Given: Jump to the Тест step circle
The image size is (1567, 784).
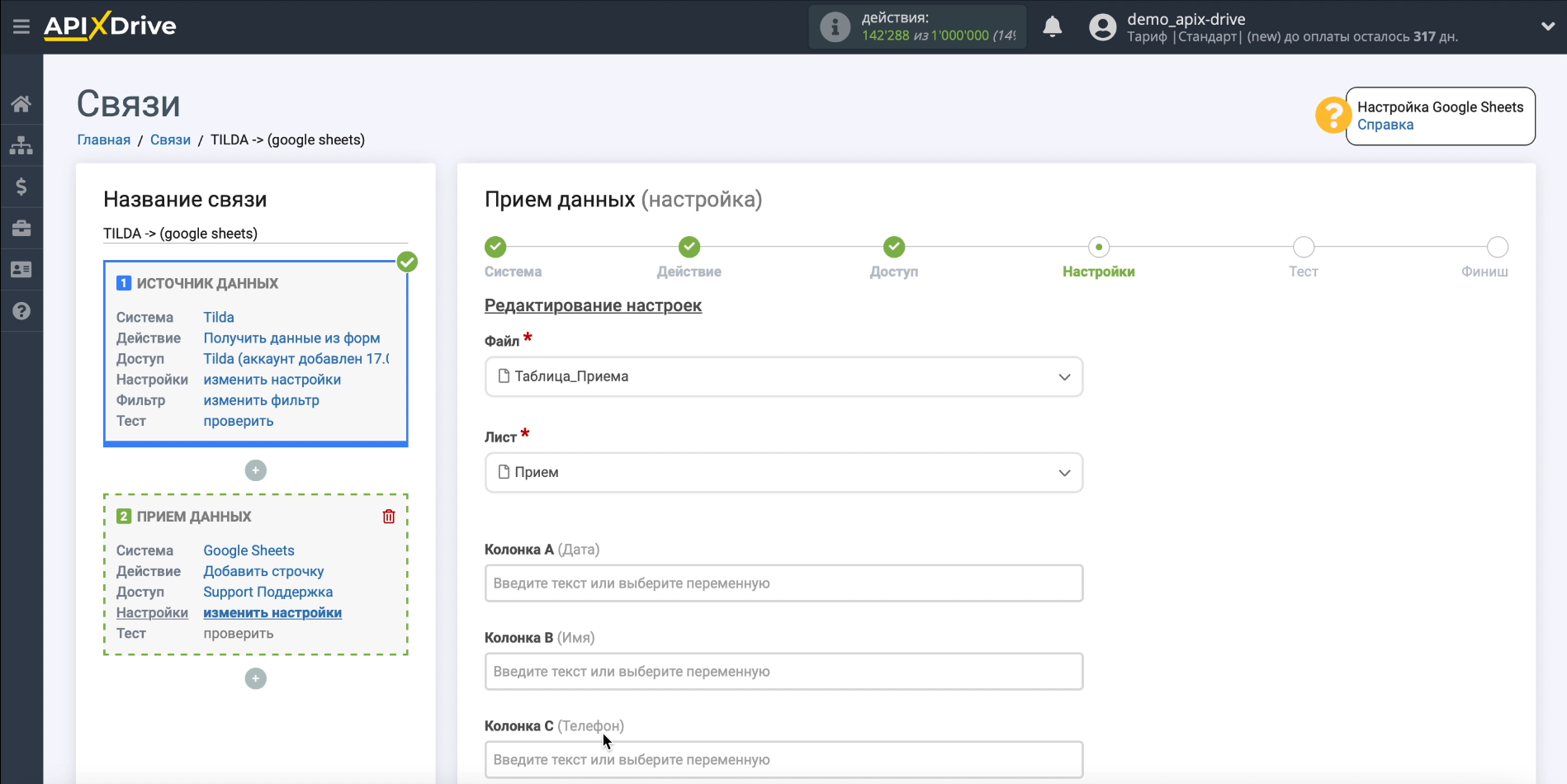Looking at the screenshot, I should click(x=1303, y=247).
